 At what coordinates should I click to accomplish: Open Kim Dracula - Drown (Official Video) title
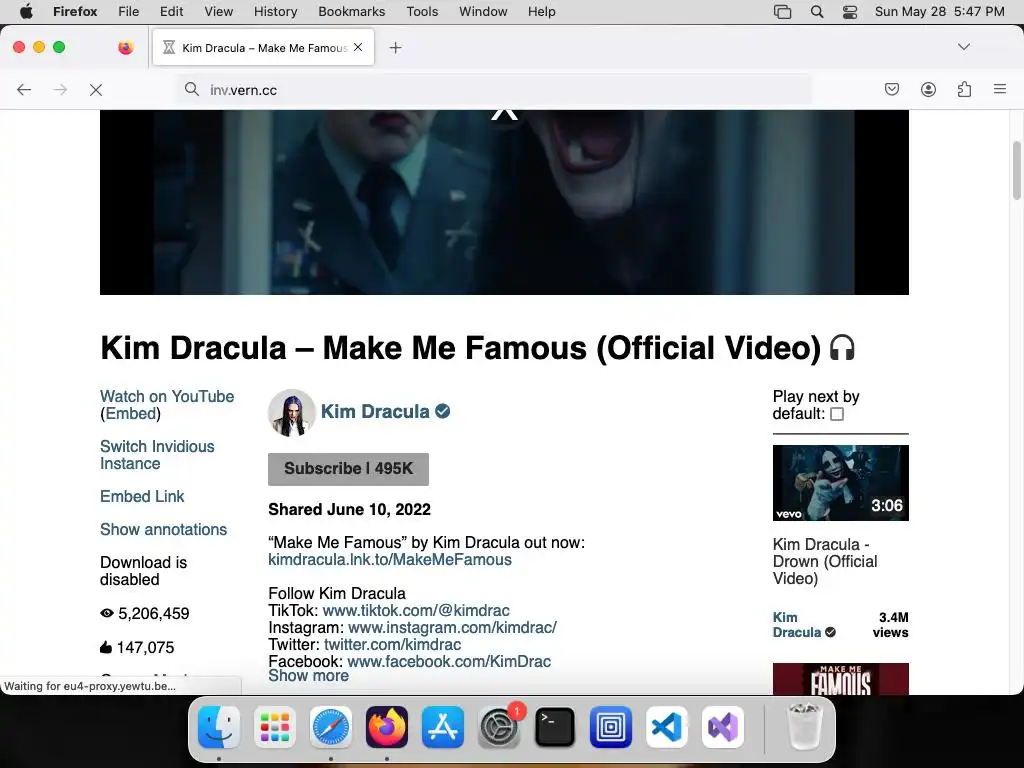825,562
